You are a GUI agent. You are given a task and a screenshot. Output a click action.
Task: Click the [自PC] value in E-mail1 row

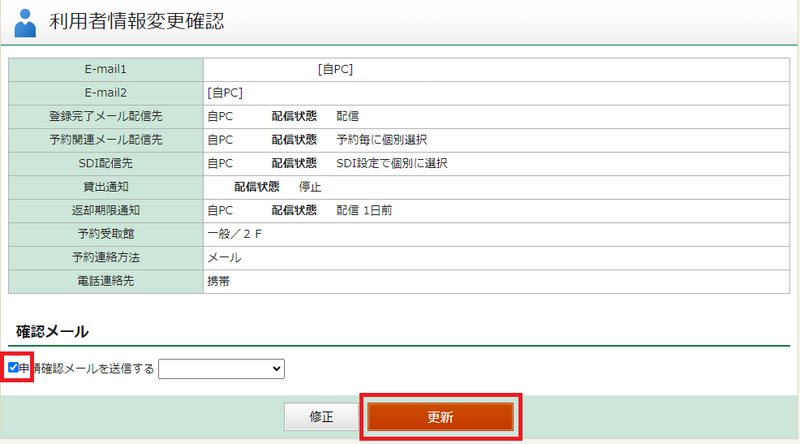tap(335, 69)
